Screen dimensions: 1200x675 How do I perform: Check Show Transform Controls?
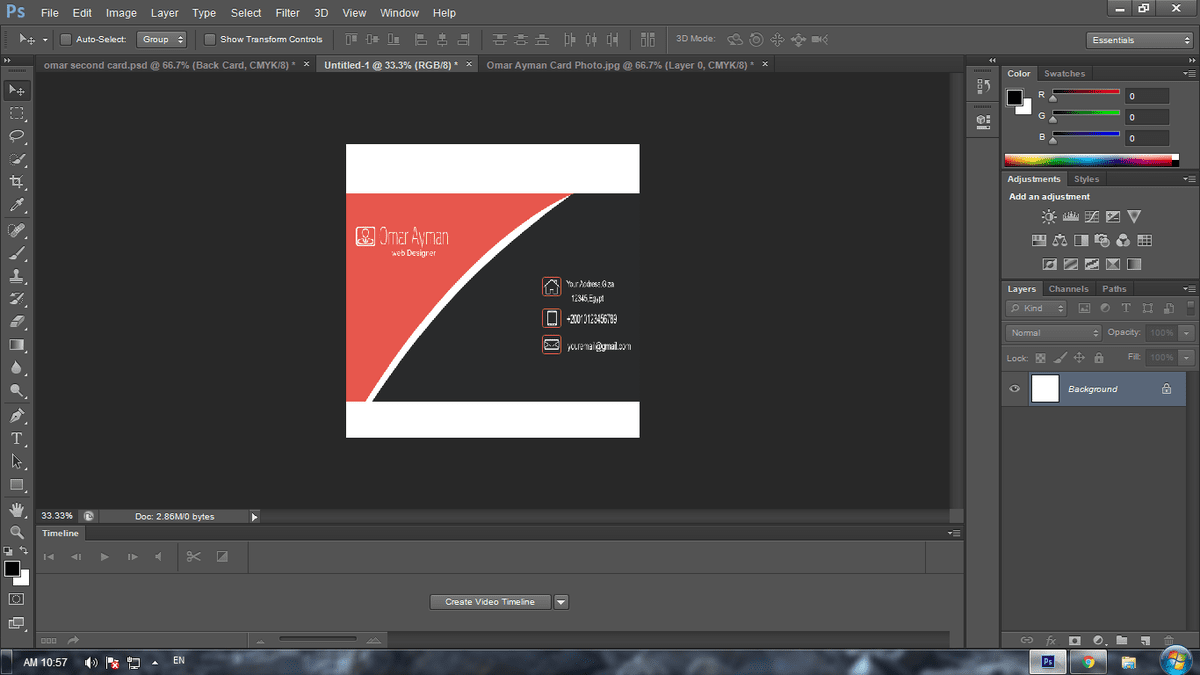210,39
